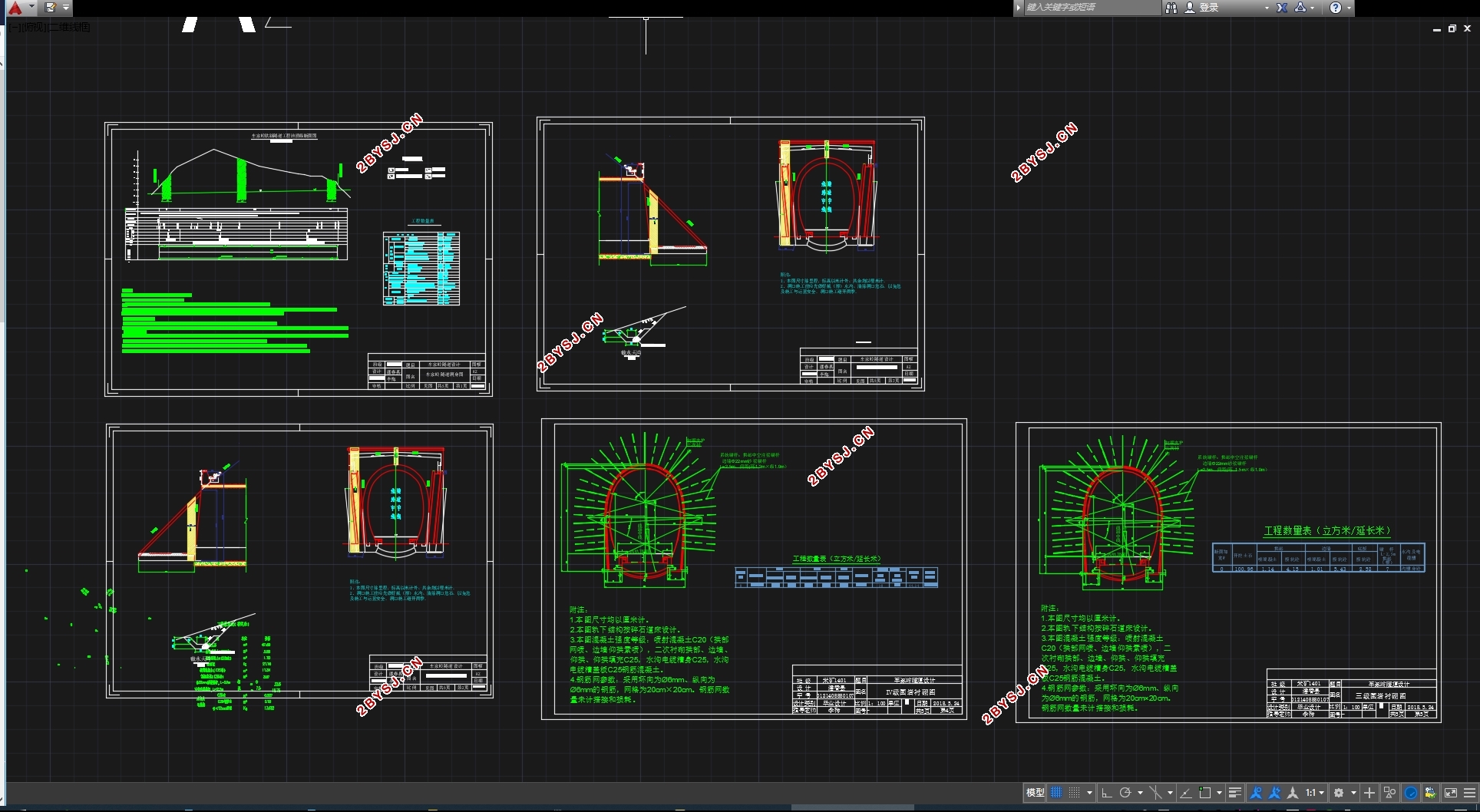Toggle annotation auto-scale icon
Viewport: 1480px width, 812px height.
(1274, 793)
